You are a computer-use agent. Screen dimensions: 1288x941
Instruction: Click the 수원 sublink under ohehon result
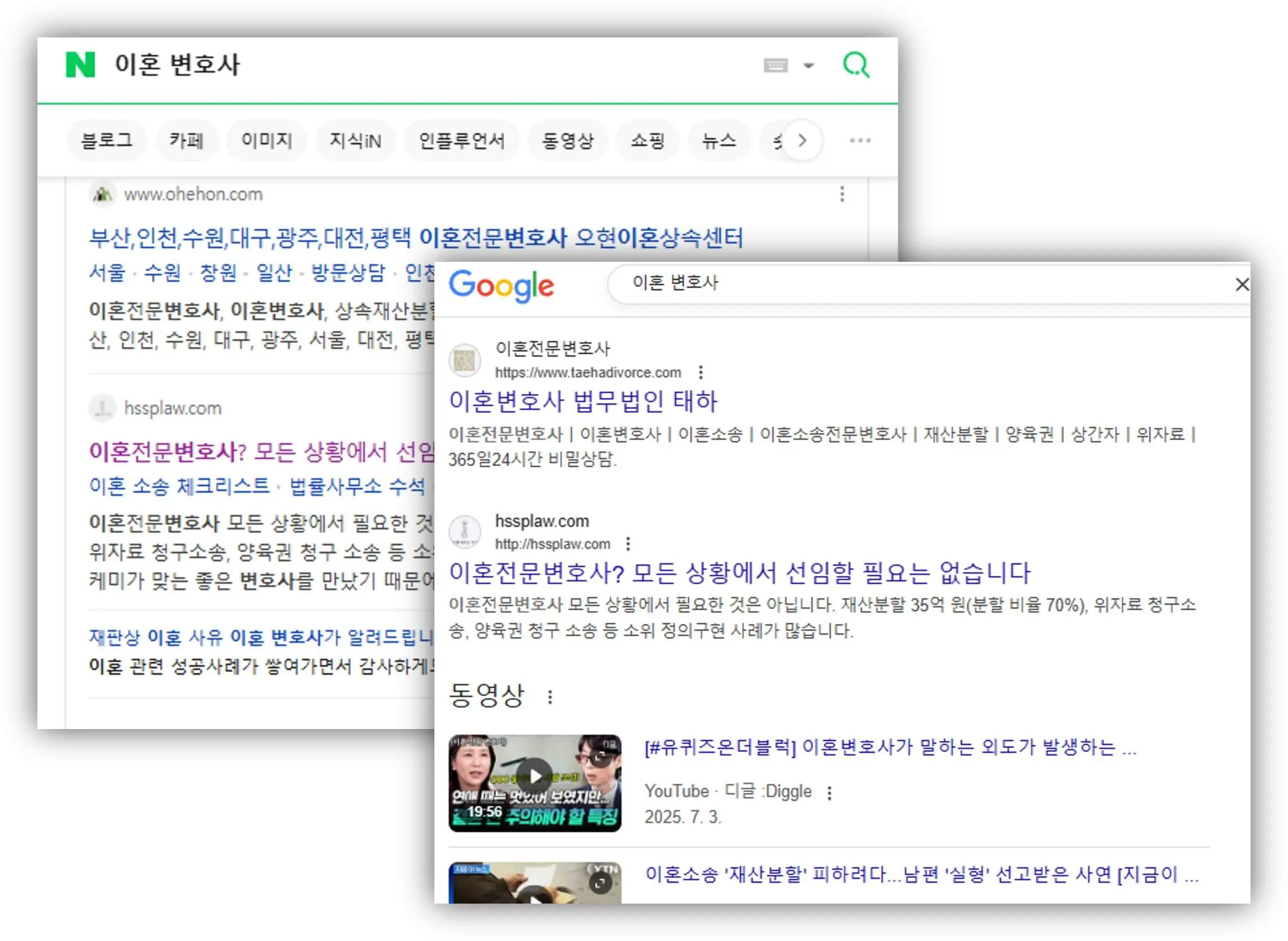(162, 273)
